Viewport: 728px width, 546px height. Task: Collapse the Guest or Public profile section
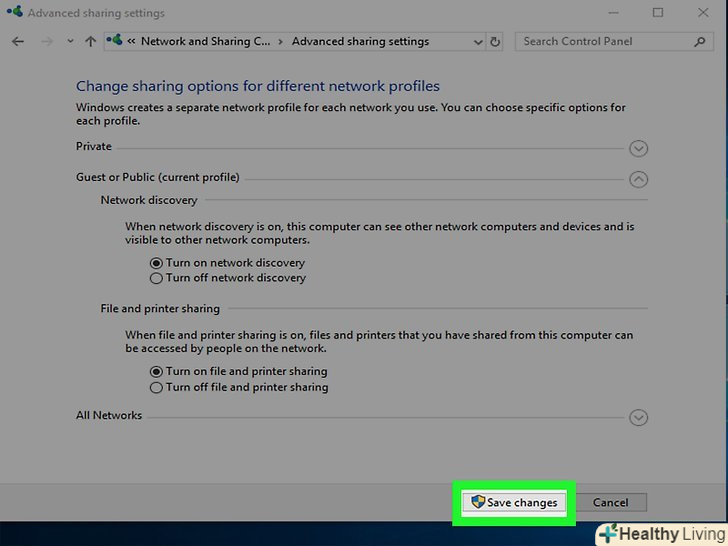click(x=638, y=179)
